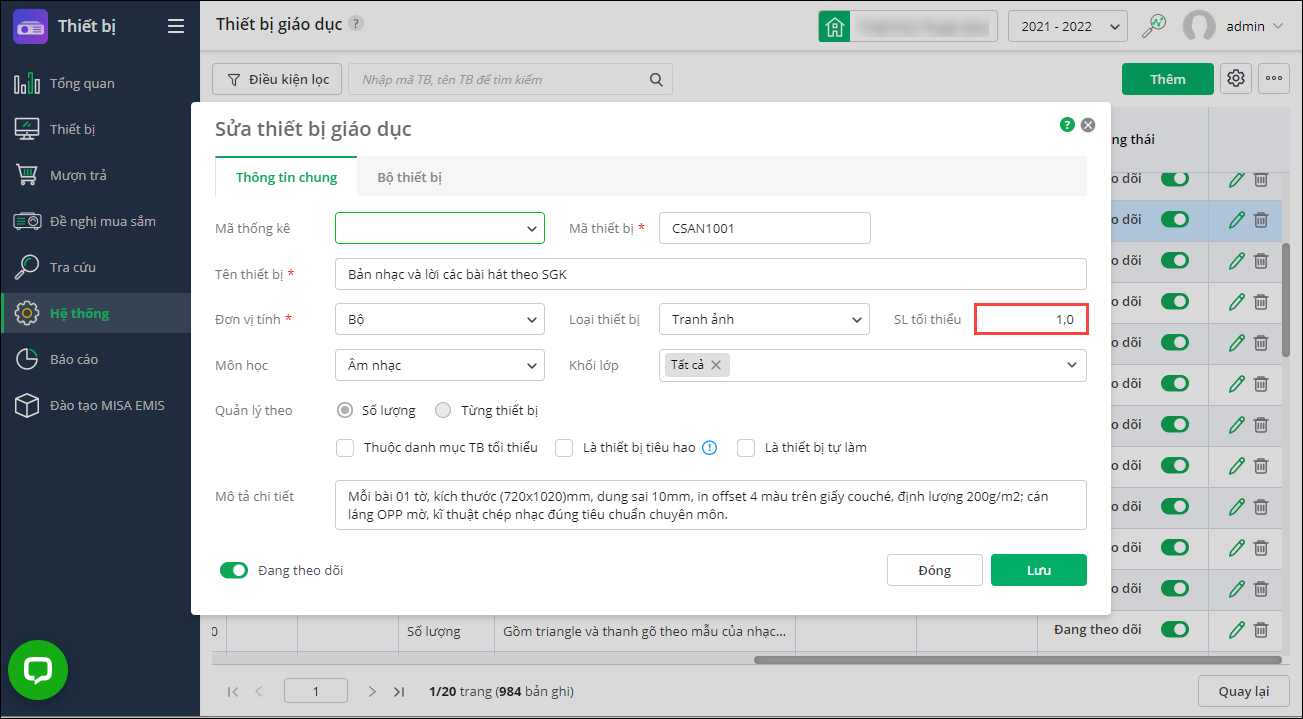The image size is (1303, 719).
Task: Open the Môn học dropdown
Action: pyautogui.click(x=440, y=365)
